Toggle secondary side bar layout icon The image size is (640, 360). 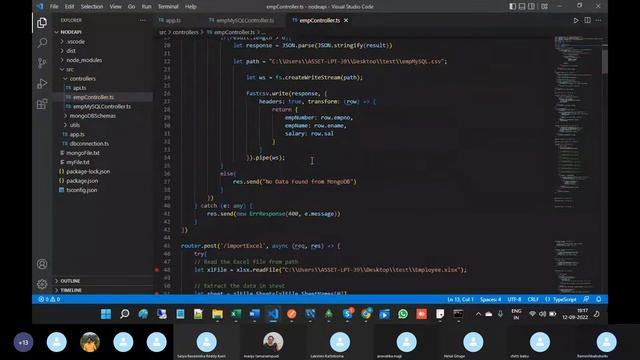click(531, 7)
